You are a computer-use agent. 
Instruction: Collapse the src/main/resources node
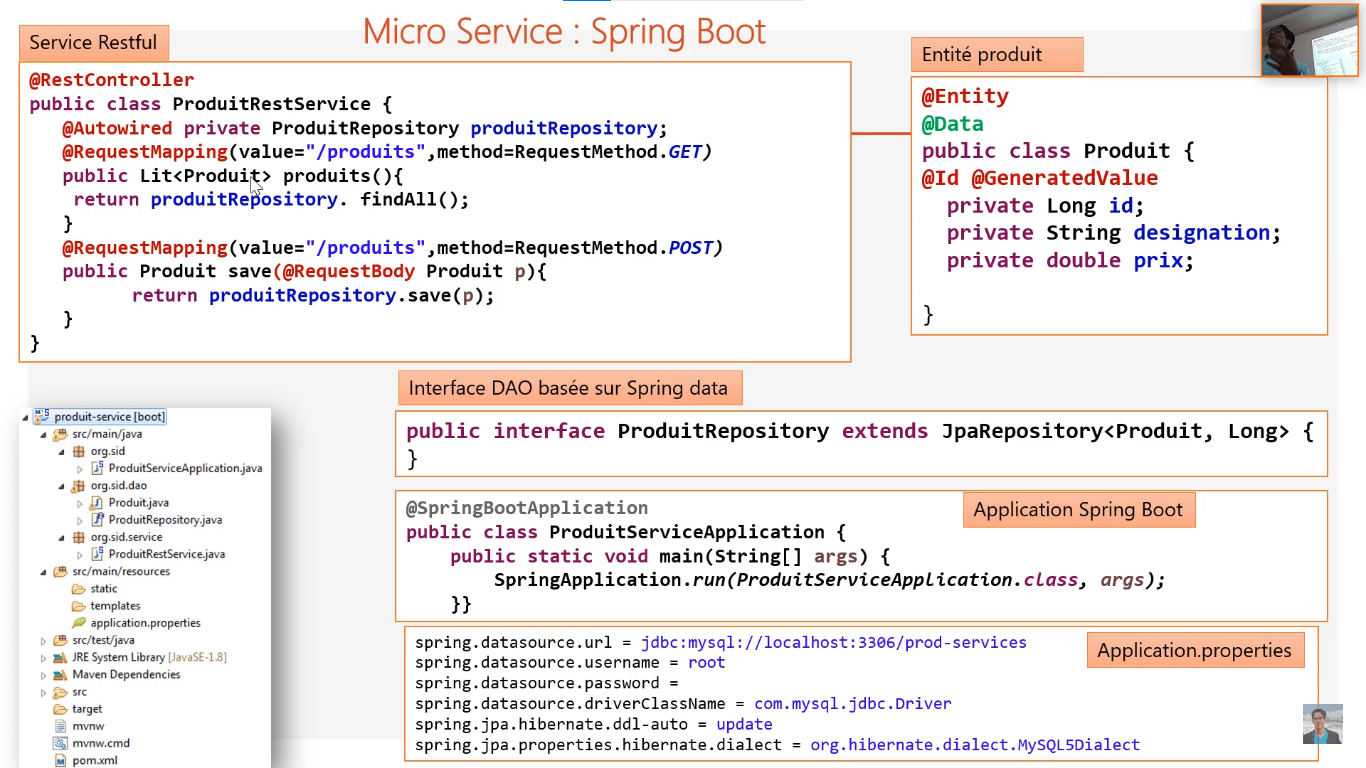point(43,571)
